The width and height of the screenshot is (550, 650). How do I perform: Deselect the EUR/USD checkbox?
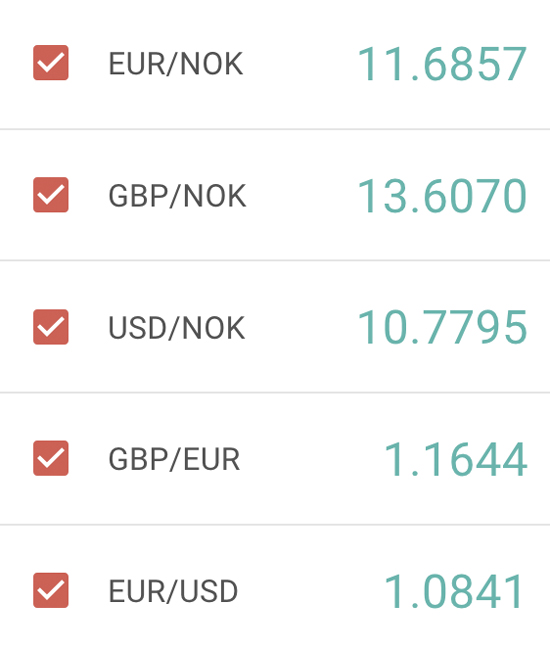(x=51, y=590)
